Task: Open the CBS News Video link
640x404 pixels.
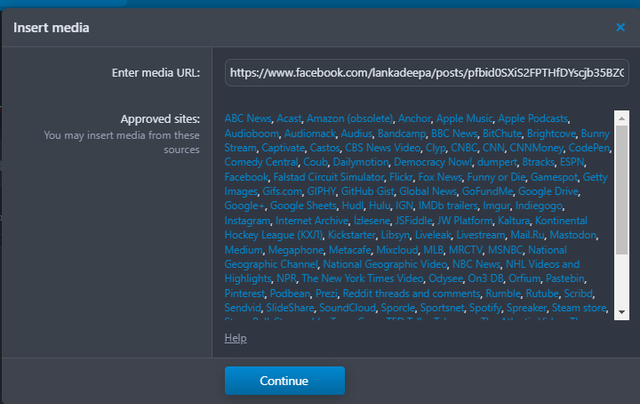Action: (x=382, y=148)
